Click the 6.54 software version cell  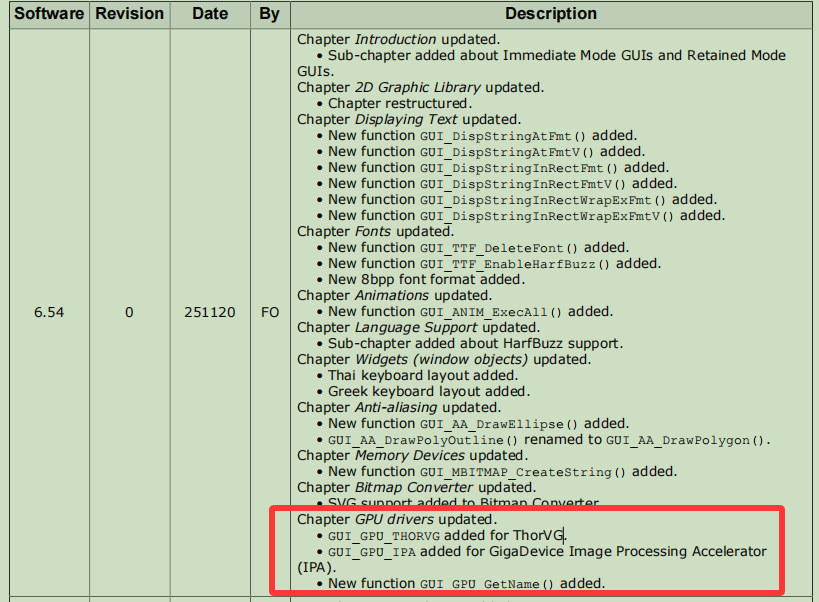pos(48,312)
